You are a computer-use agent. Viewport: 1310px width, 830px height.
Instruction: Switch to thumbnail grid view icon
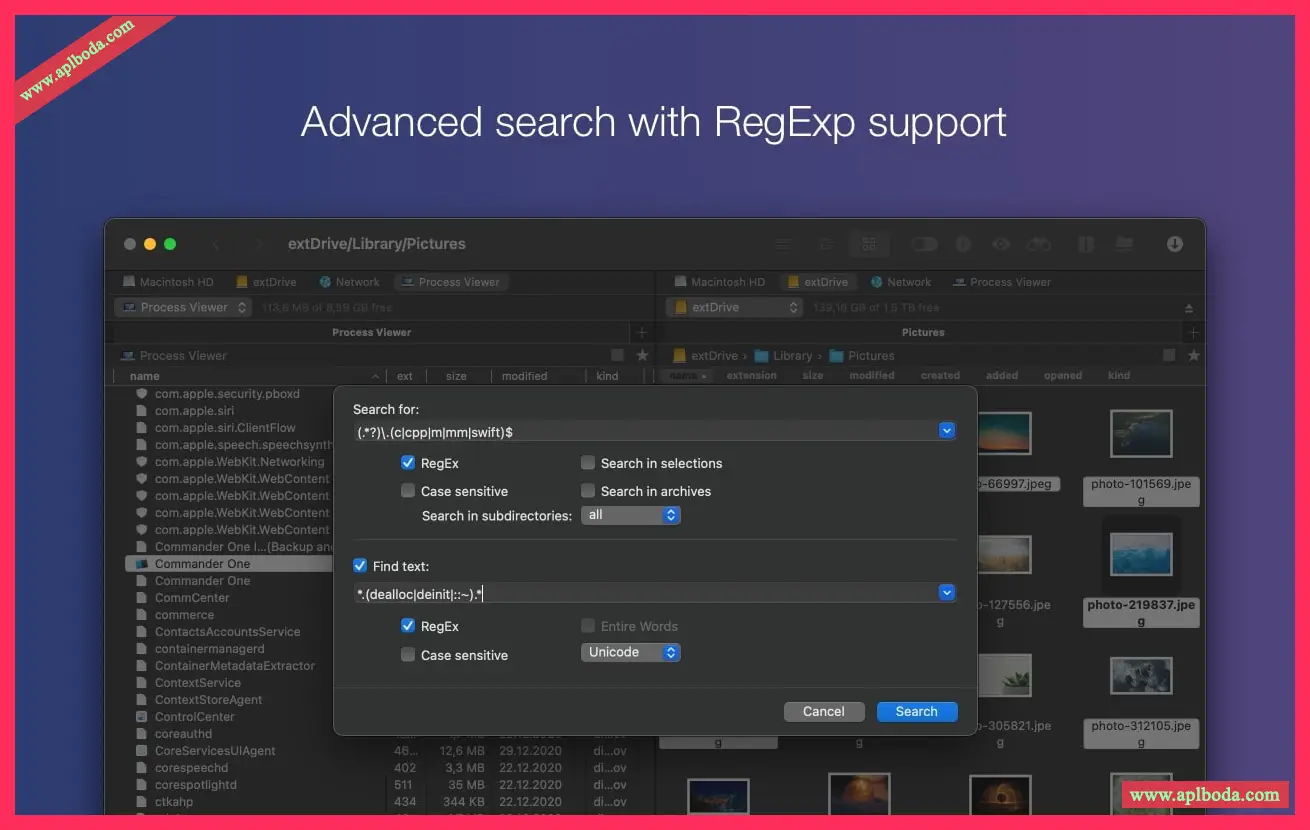click(x=868, y=244)
